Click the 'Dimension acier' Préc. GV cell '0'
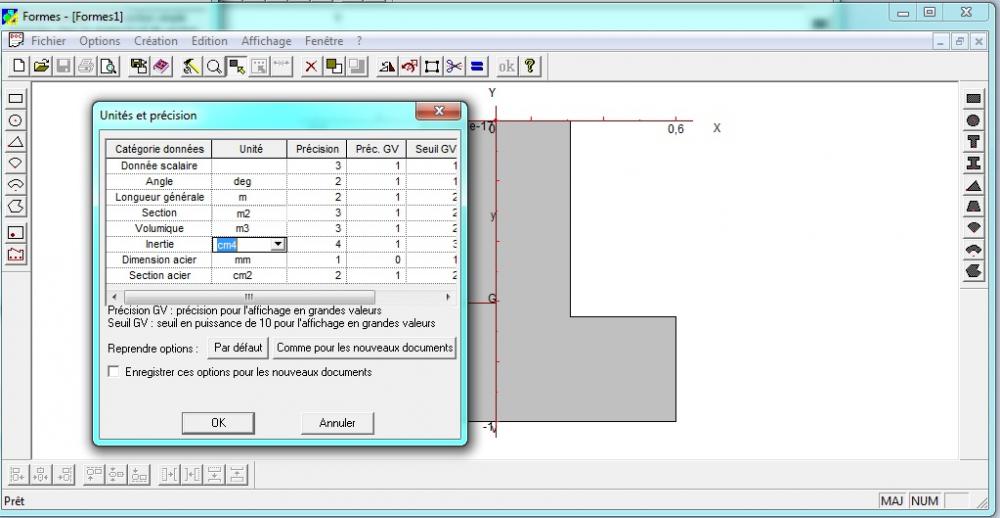This screenshot has width=1000, height=518. [x=376, y=260]
